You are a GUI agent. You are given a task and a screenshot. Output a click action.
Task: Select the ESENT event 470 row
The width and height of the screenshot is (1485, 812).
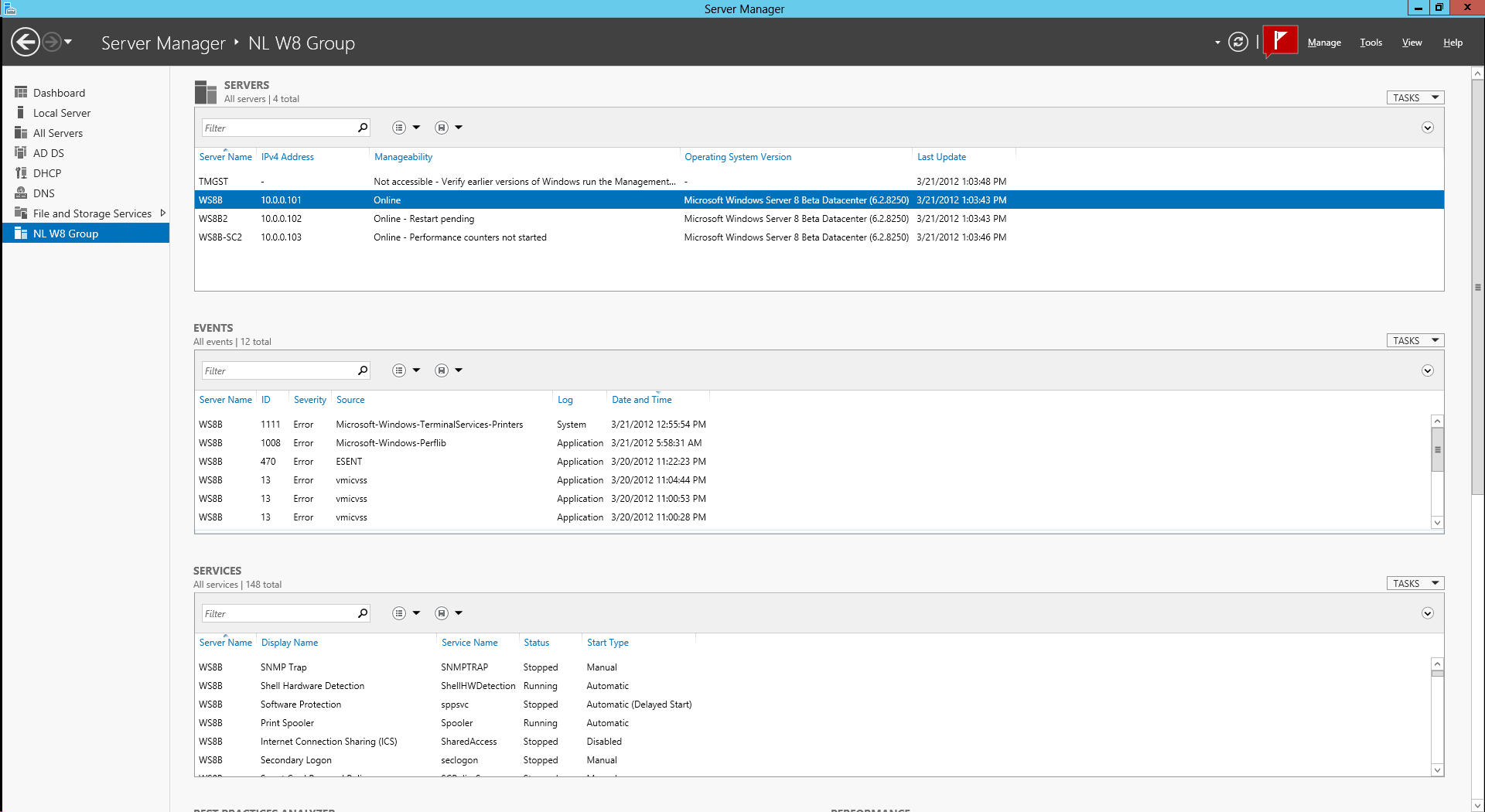(x=812, y=462)
